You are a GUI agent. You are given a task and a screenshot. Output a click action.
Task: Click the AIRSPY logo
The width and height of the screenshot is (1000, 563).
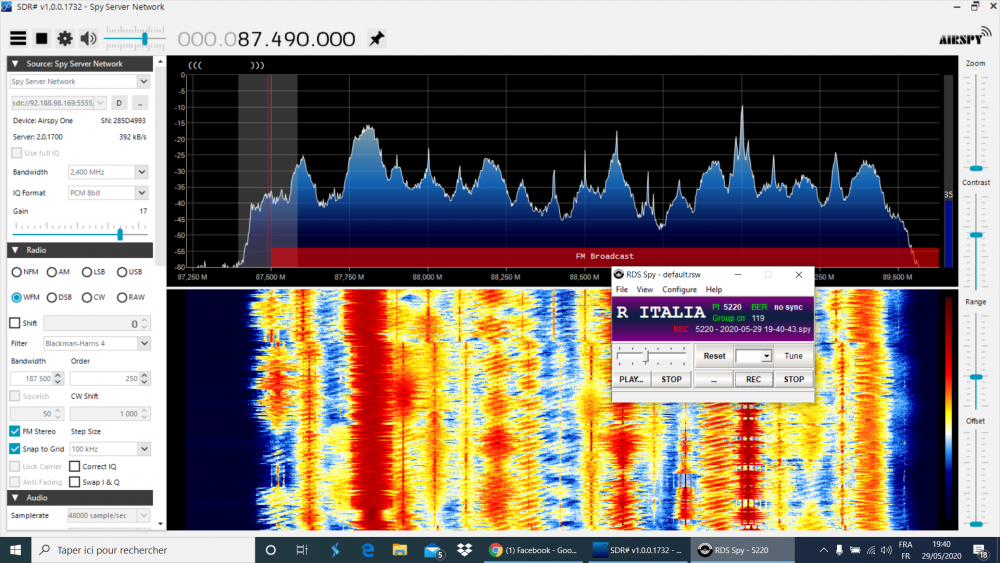[964, 37]
